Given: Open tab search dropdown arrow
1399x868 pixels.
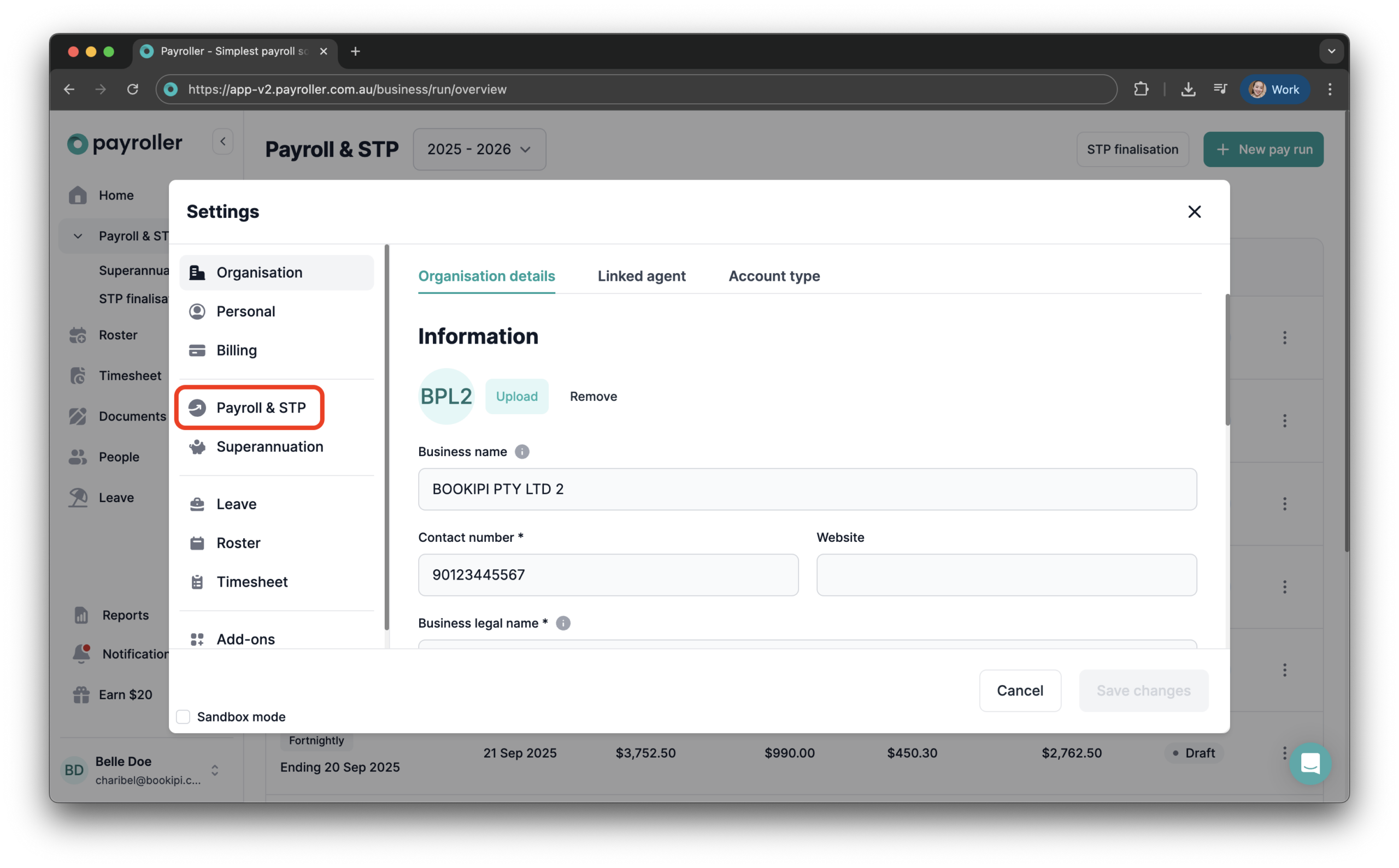Looking at the screenshot, I should 1332,52.
